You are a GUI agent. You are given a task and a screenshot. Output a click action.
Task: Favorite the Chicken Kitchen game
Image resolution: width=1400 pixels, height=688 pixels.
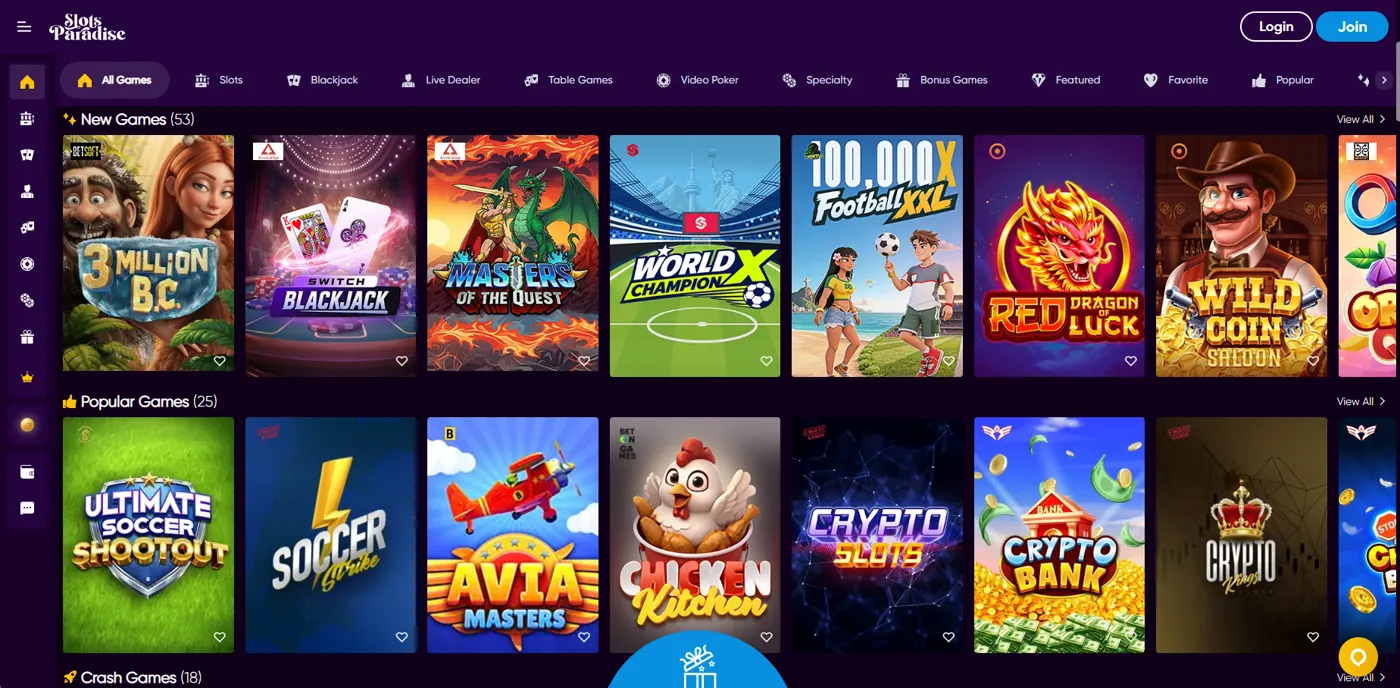[766, 637]
